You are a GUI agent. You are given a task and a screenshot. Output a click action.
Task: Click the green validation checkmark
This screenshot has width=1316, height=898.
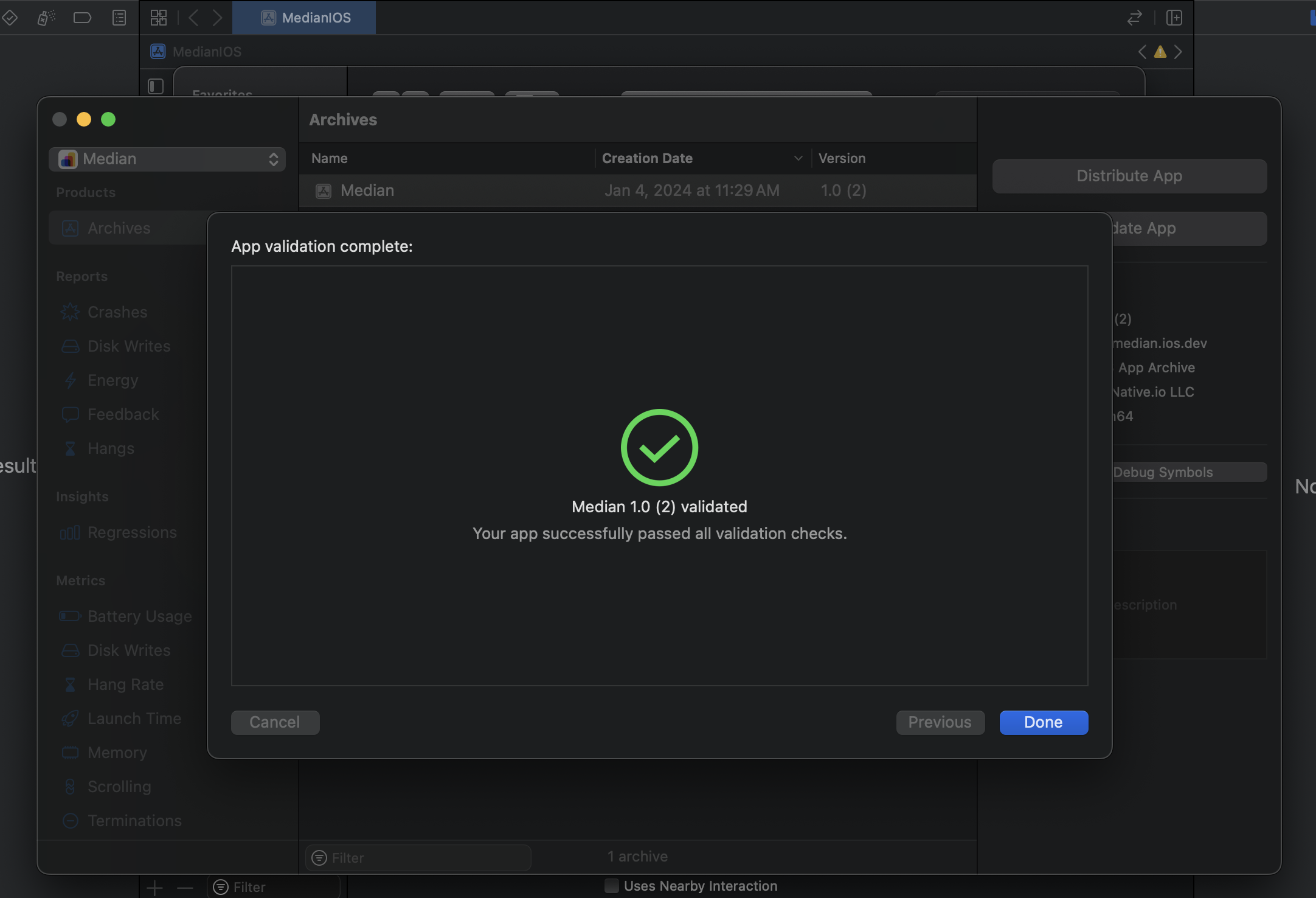click(x=659, y=448)
